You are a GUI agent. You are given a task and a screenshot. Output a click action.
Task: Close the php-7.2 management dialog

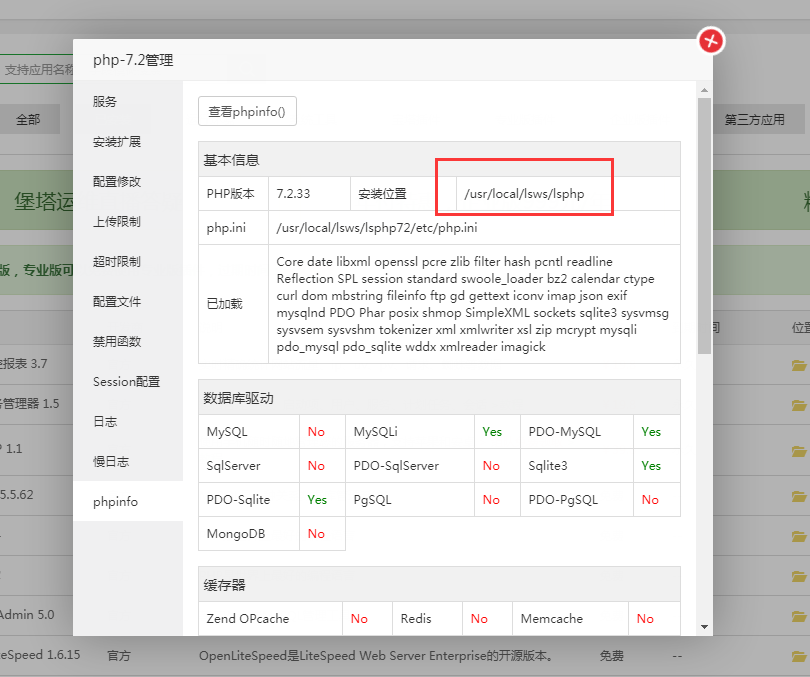710,41
